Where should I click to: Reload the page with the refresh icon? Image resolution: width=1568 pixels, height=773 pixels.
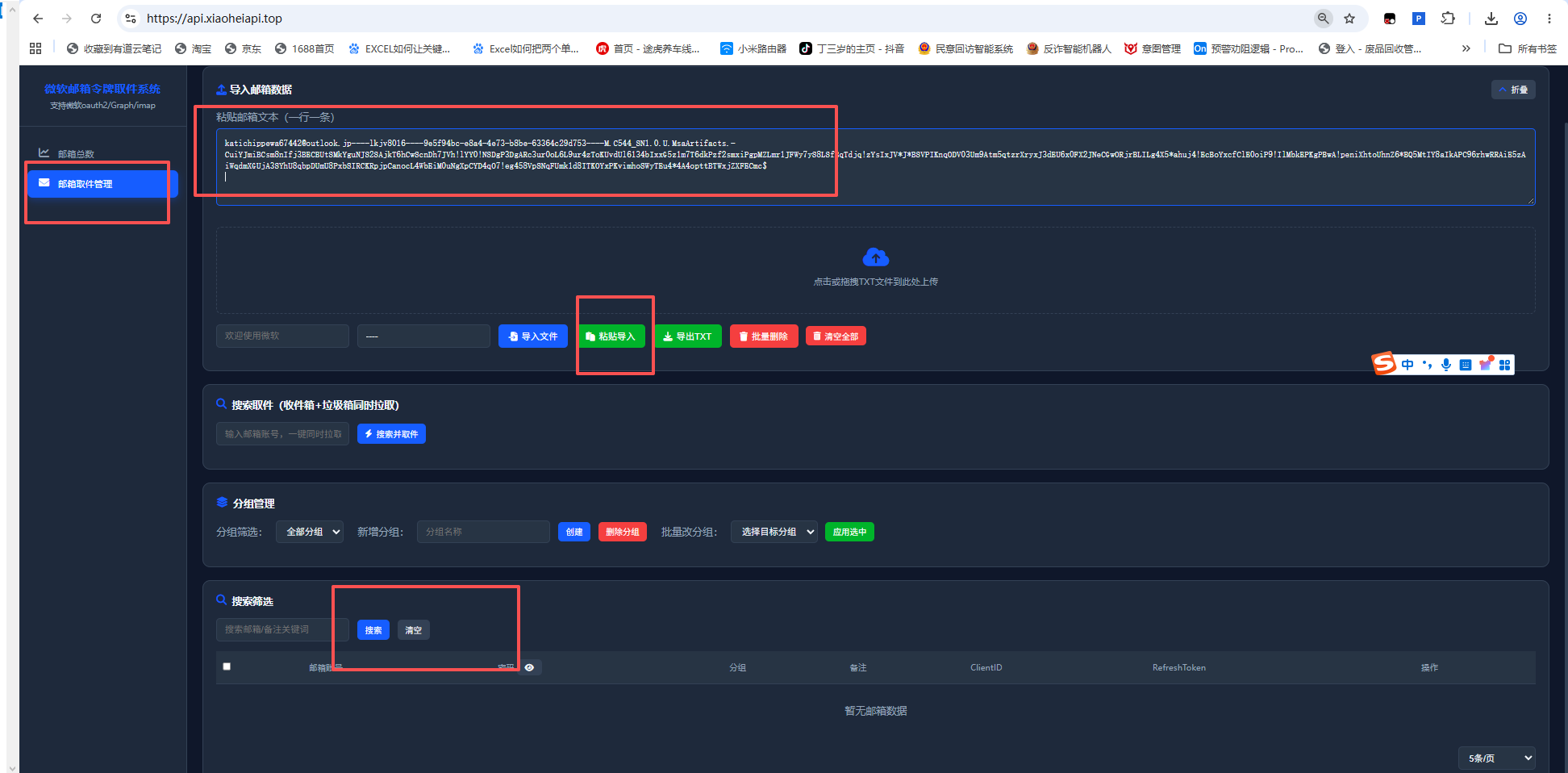96,19
